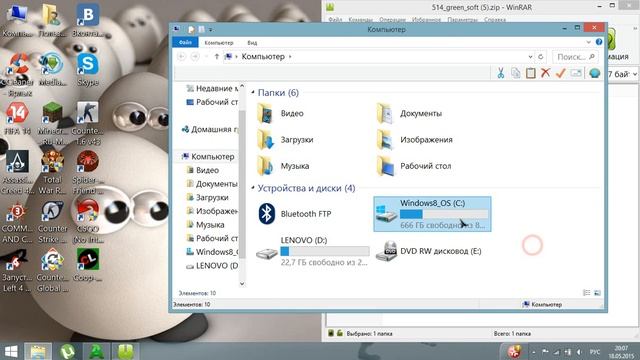Click the blue Help question mark icon
640x360 pixels.
pyautogui.click(x=599, y=42)
